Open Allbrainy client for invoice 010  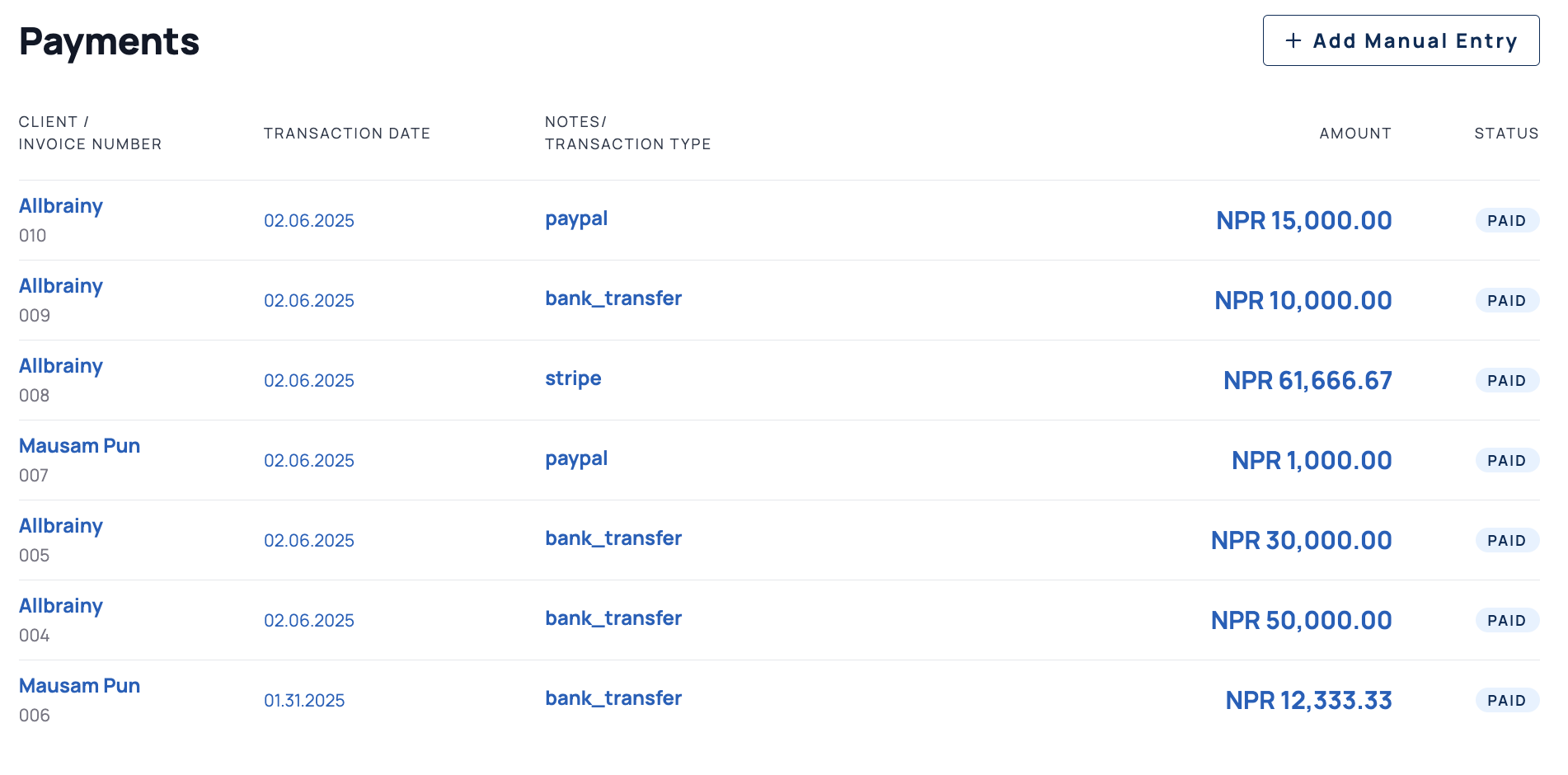[x=61, y=206]
